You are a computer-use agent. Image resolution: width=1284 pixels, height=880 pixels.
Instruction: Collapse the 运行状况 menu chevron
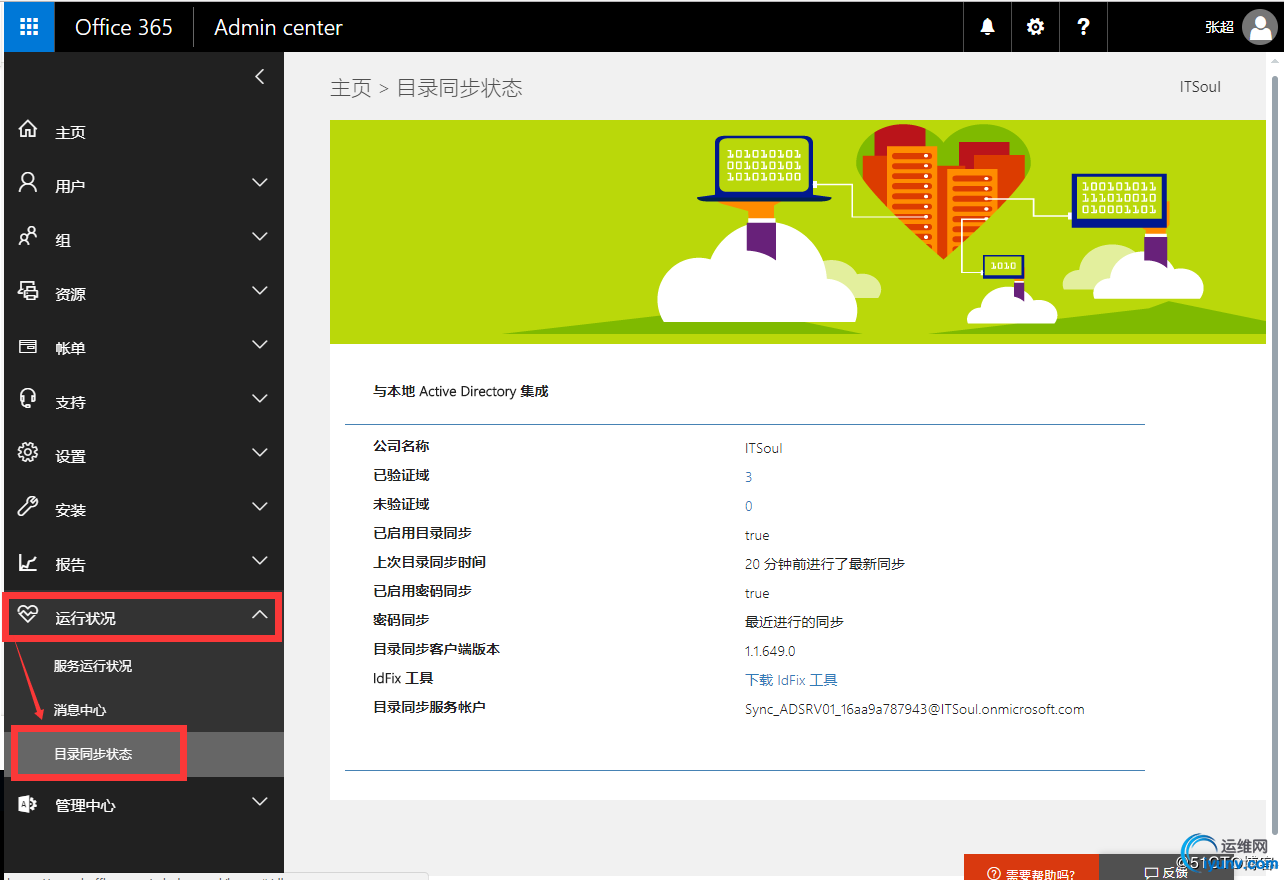260,615
